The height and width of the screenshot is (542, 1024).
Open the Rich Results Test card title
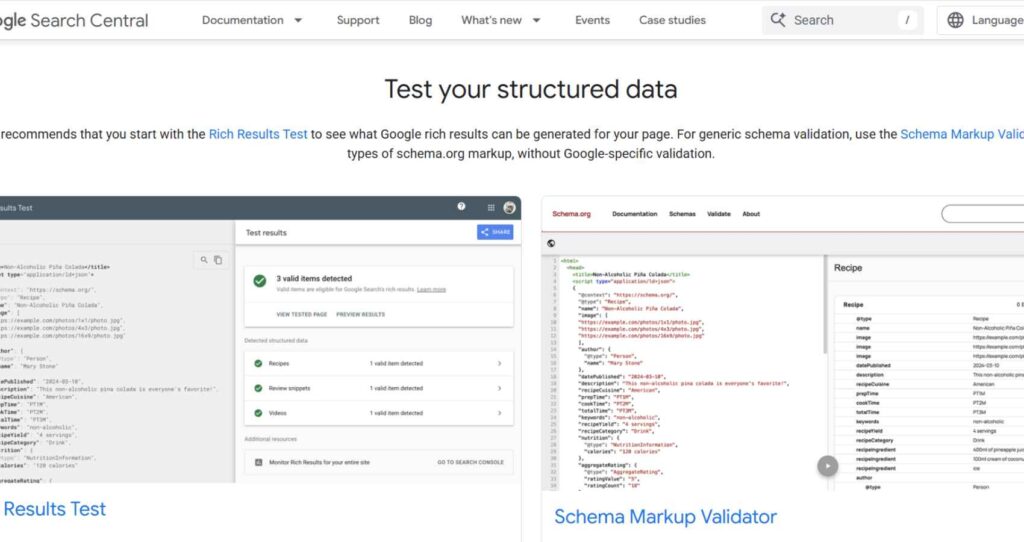[54, 509]
